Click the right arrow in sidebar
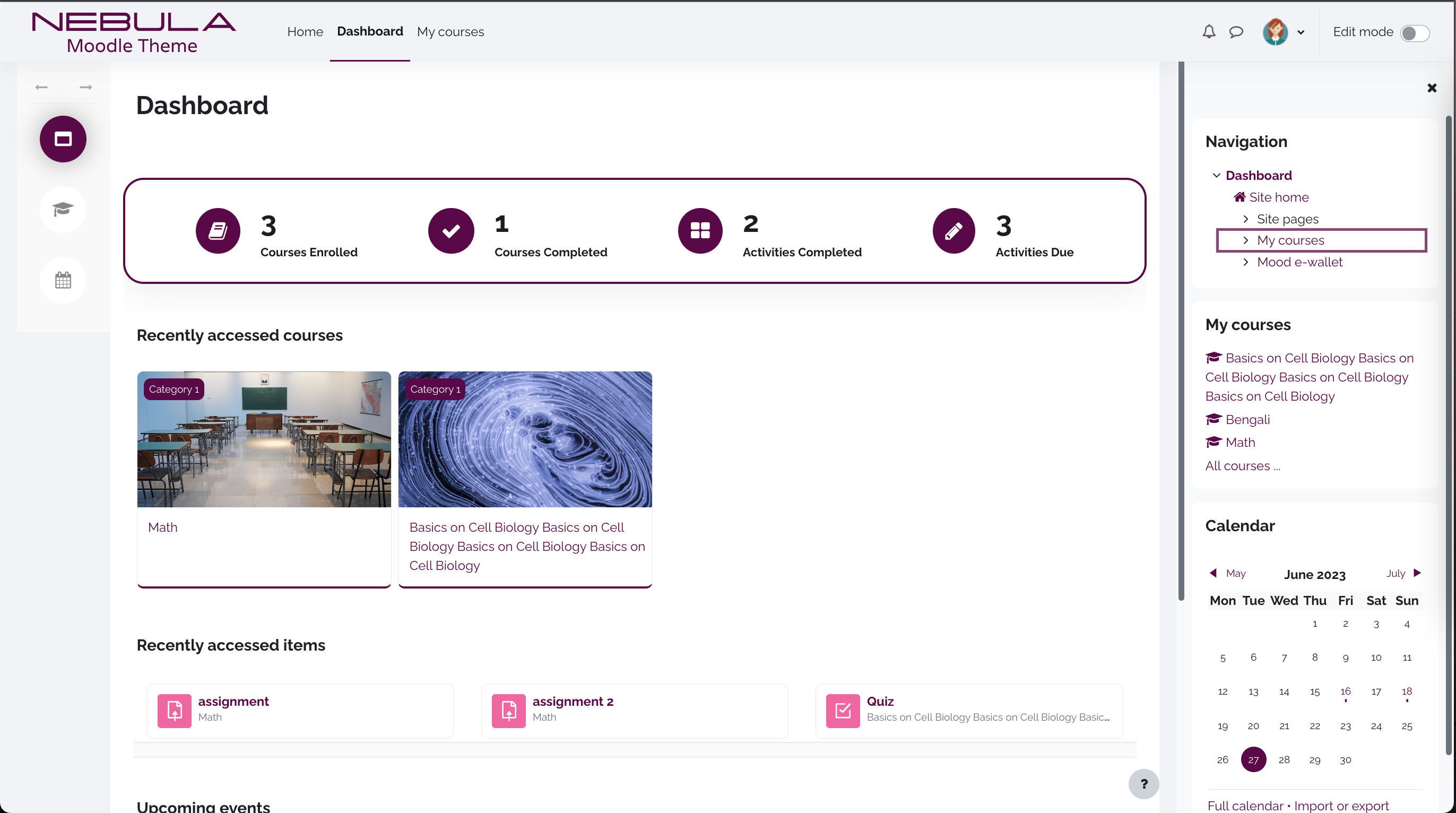The width and height of the screenshot is (1456, 813). [85, 87]
